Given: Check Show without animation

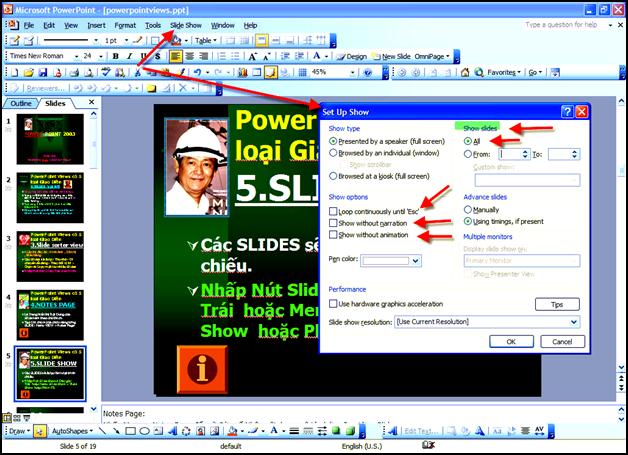Looking at the screenshot, I should pyautogui.click(x=333, y=234).
